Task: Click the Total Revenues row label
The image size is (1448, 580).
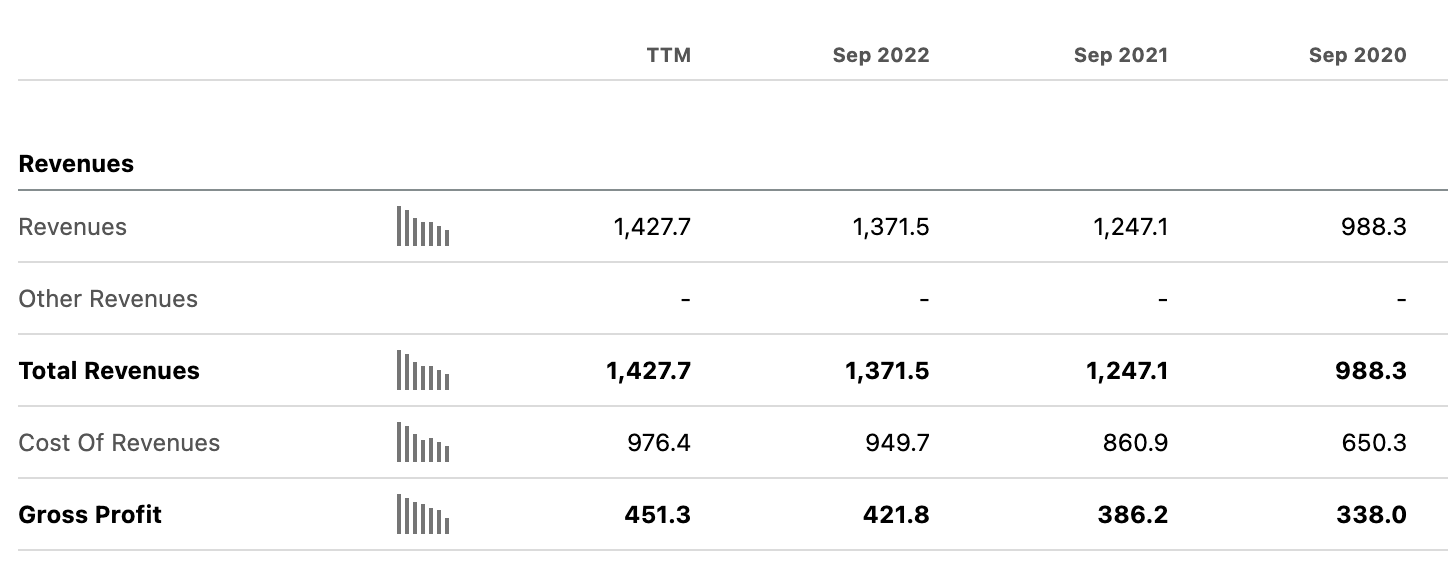Action: 109,371
